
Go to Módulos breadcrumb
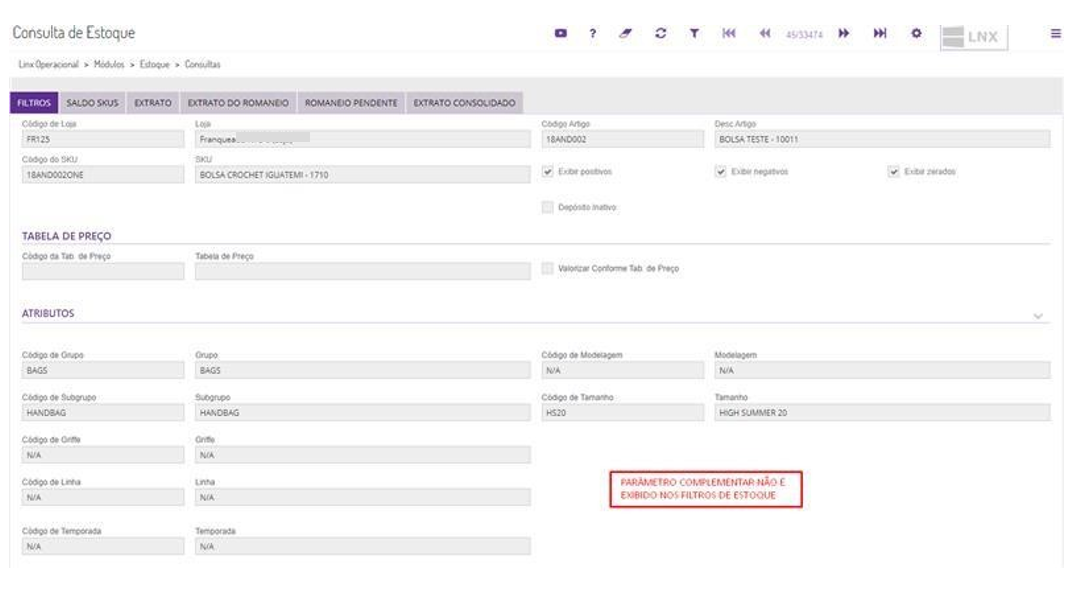(109, 65)
